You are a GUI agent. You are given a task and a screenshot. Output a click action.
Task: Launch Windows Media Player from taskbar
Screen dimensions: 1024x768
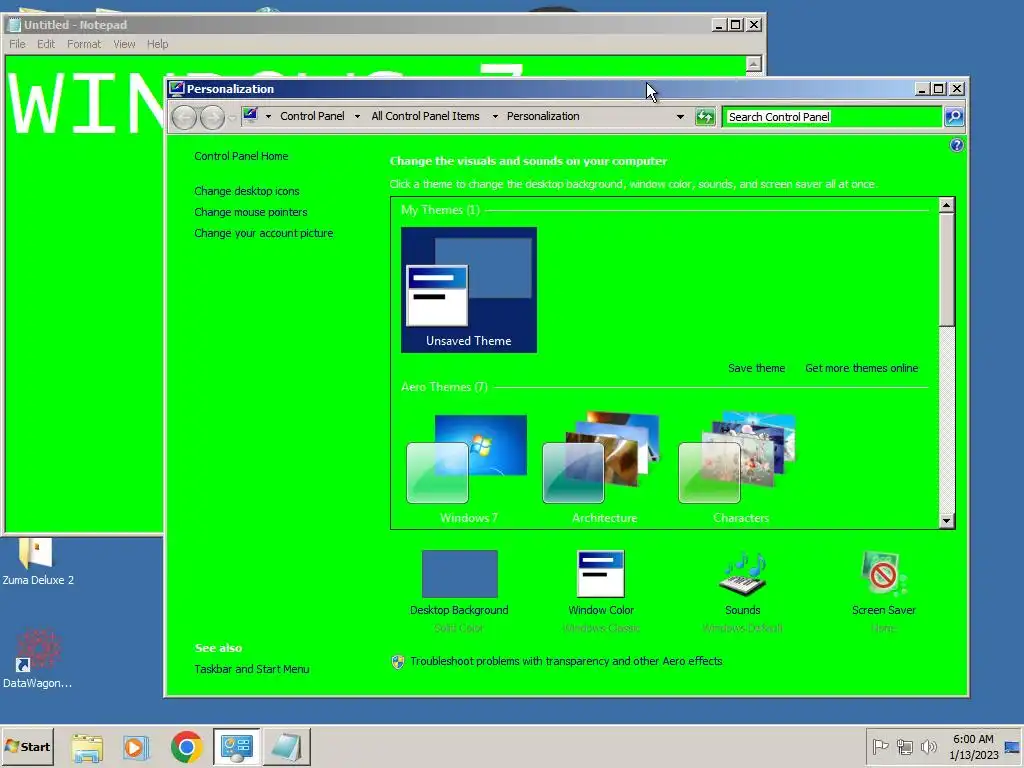tap(136, 746)
